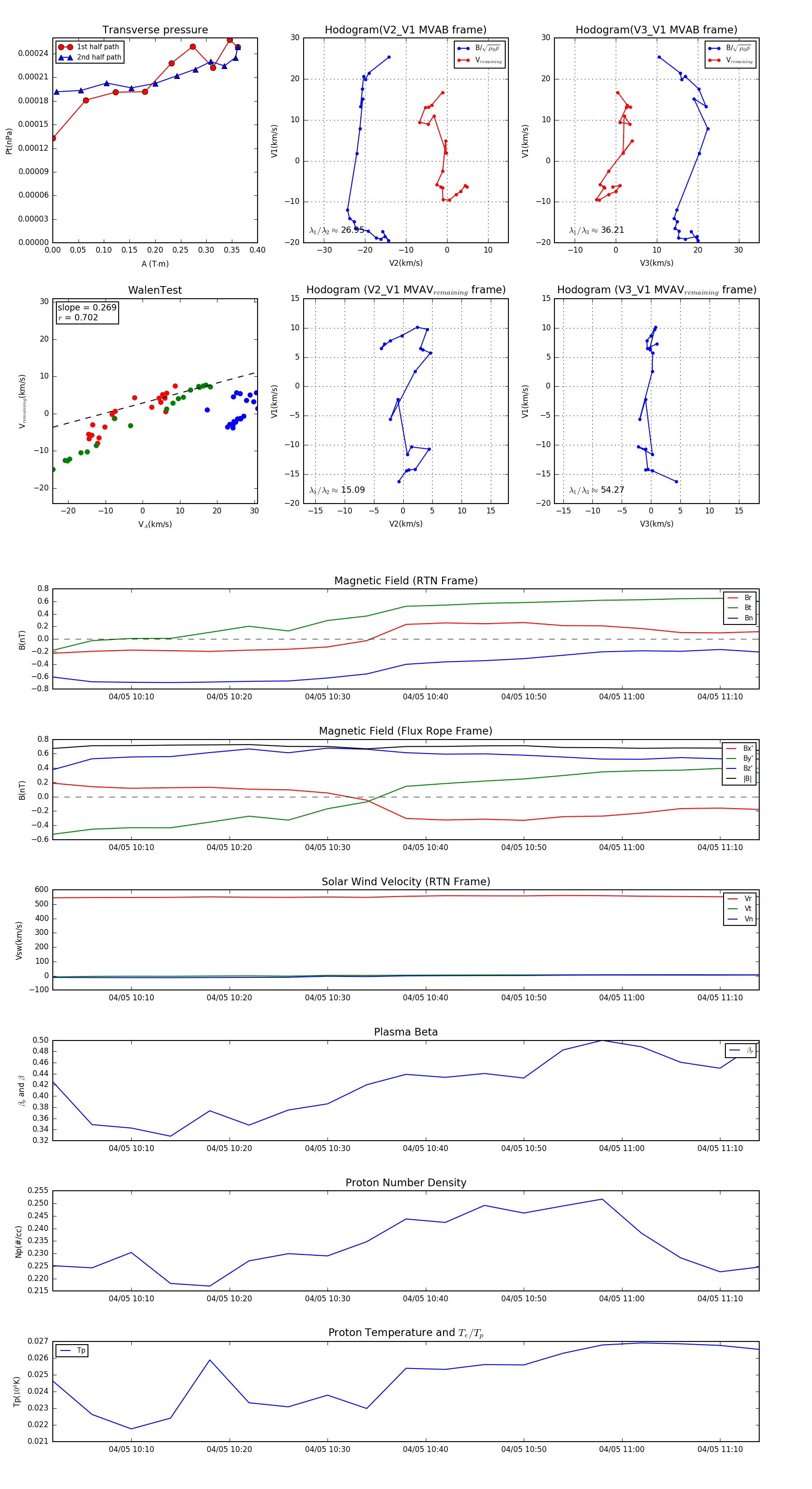Click the beta_p legend in Plasma Beta plot
The image size is (812, 1489).
741,1050
